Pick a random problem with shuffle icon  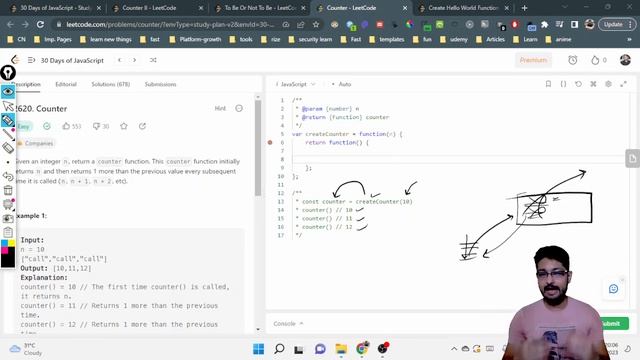(153, 60)
